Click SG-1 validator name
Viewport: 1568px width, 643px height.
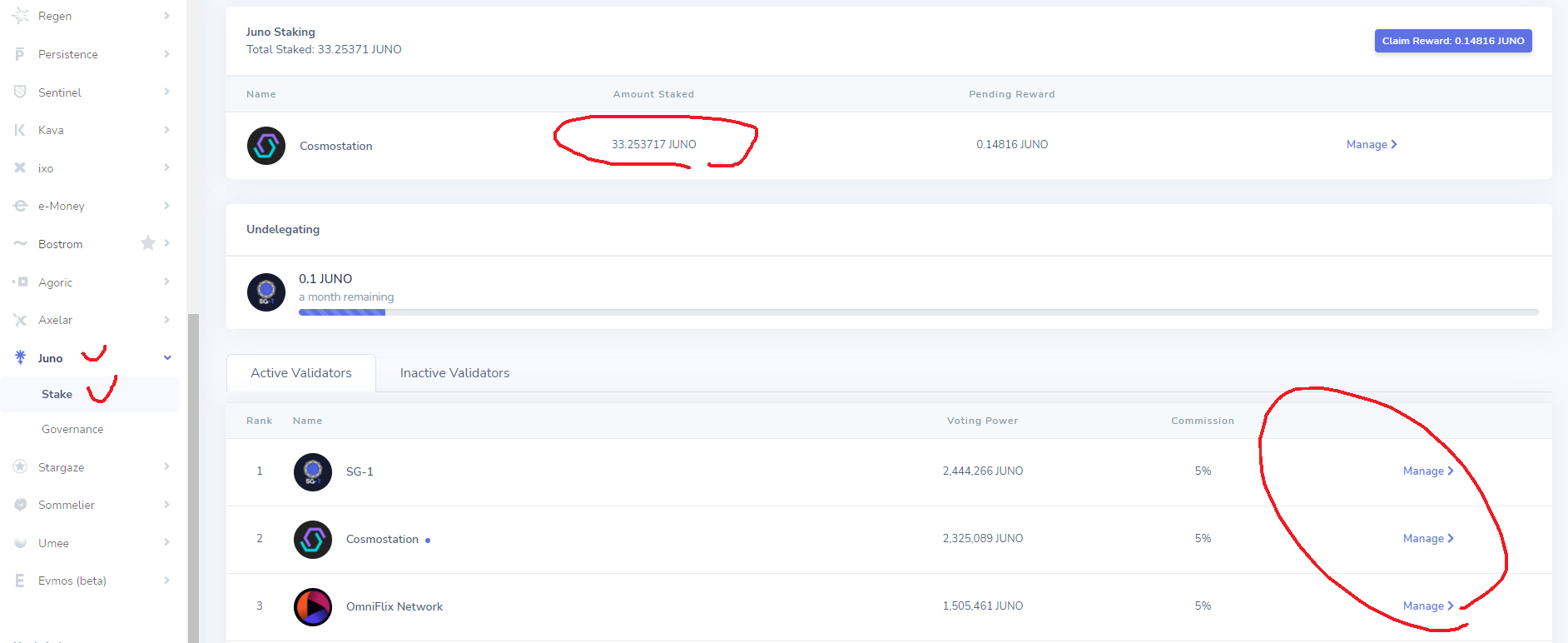360,471
